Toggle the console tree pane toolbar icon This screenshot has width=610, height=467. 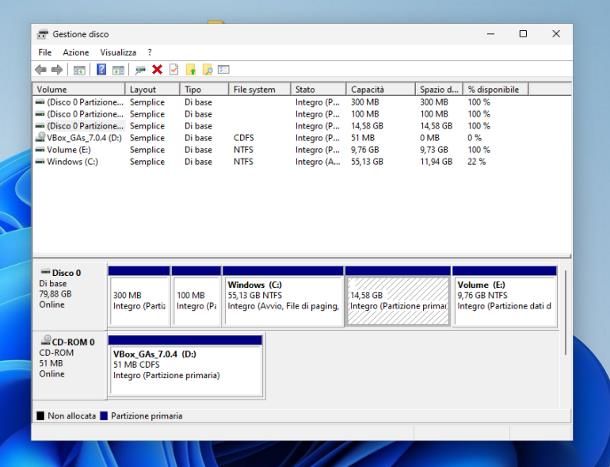coord(79,70)
